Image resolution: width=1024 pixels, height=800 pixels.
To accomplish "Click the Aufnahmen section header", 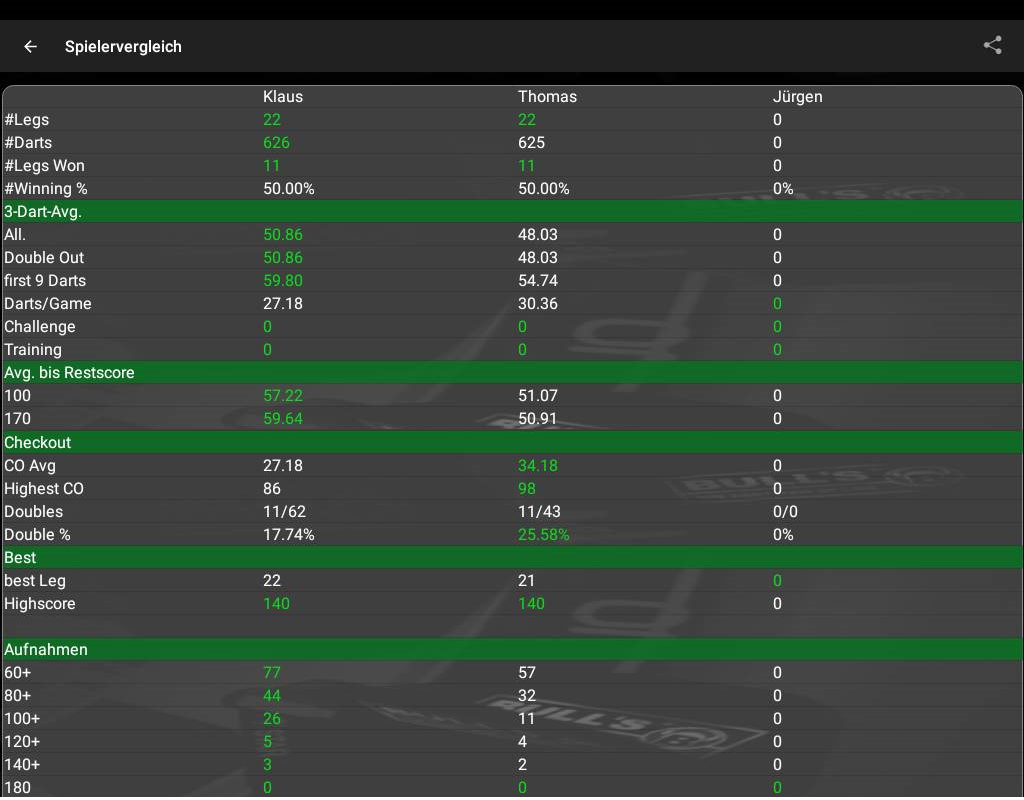I will pos(46,649).
